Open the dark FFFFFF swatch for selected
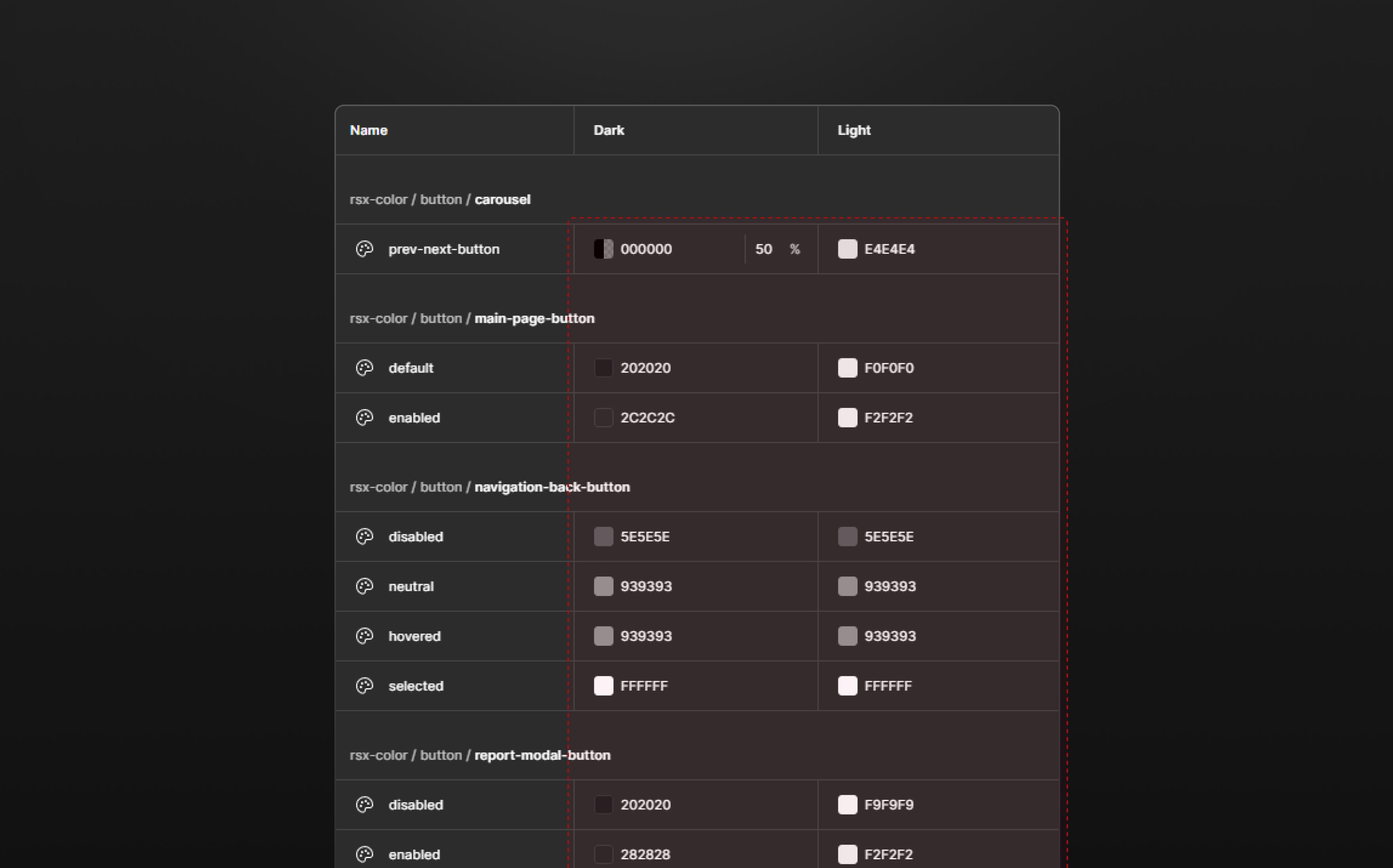This screenshot has height=868, width=1393. tap(603, 686)
